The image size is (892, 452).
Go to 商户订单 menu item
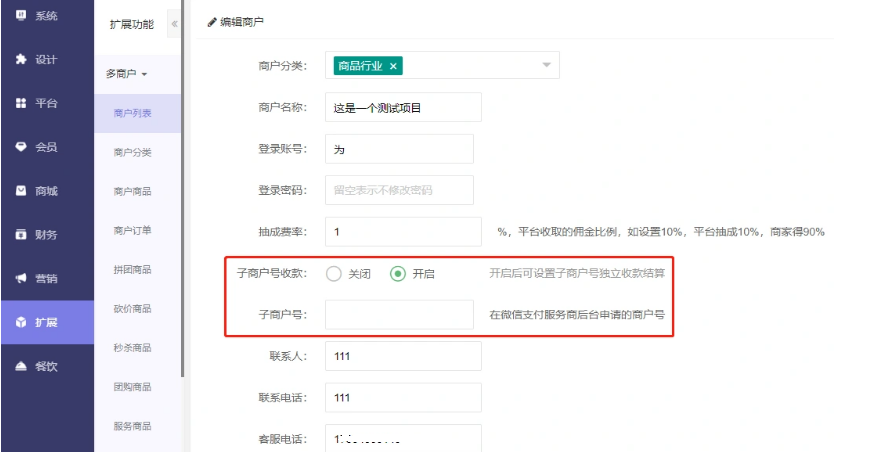coord(133,231)
